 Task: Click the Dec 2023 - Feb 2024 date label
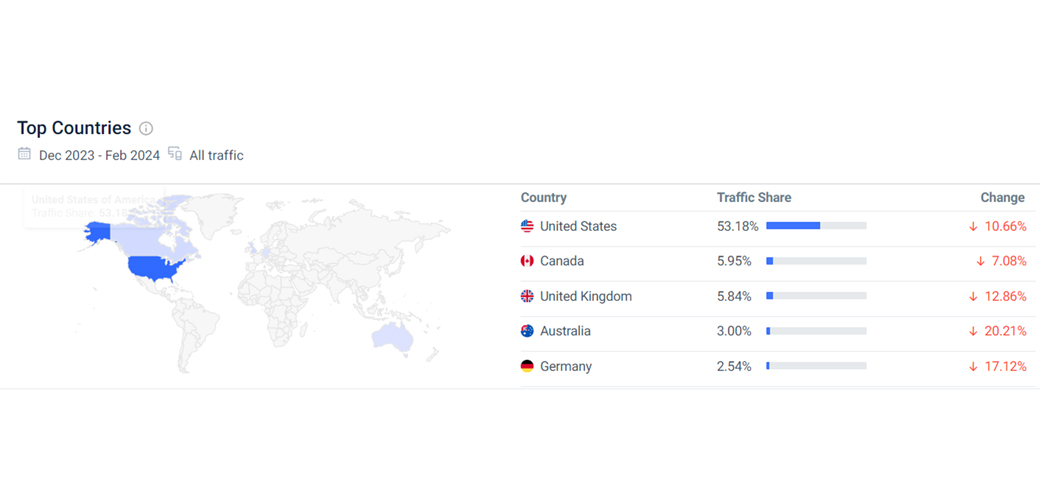point(99,156)
